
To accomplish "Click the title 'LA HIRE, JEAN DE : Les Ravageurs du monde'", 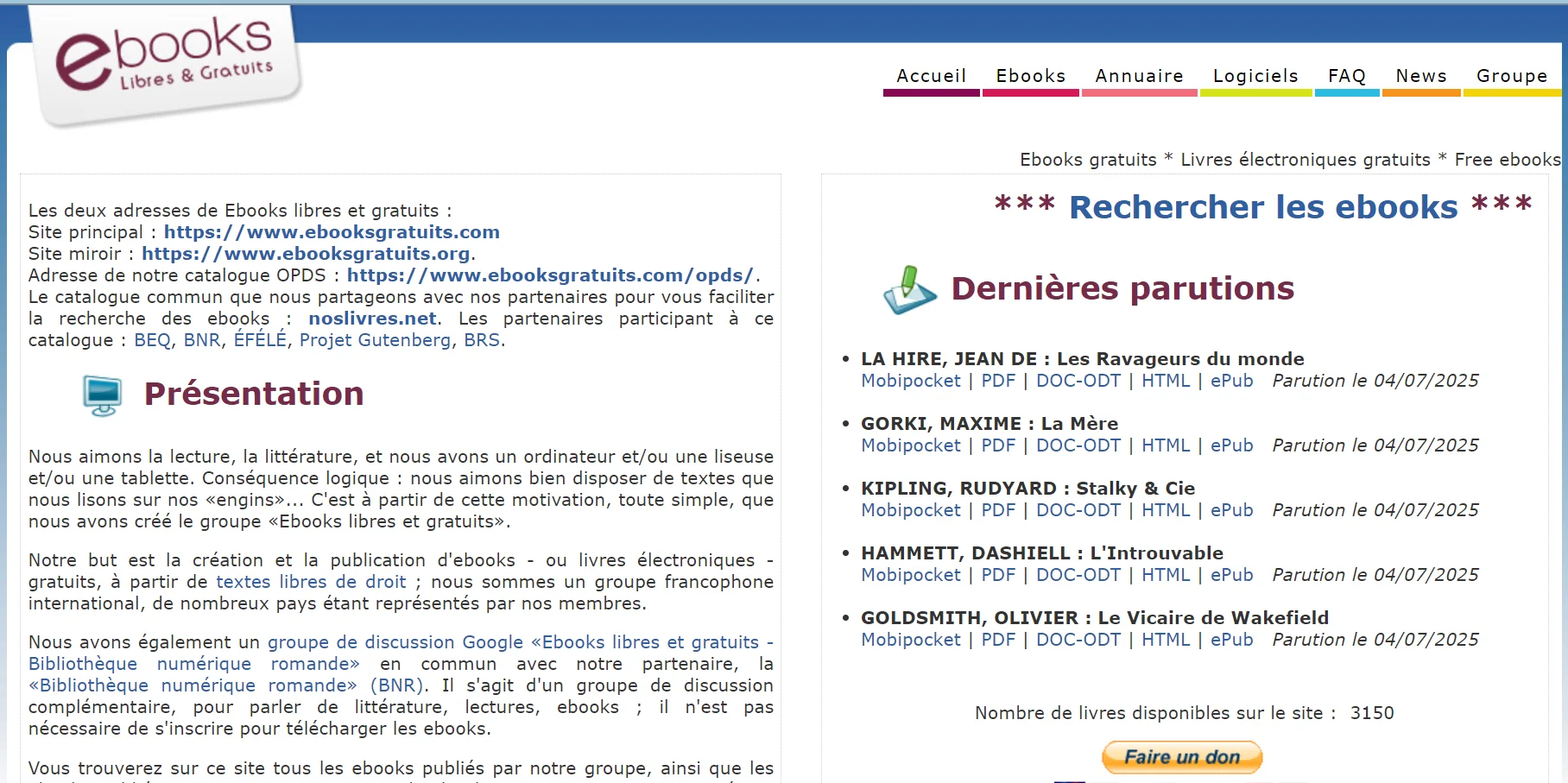I will point(1083,359).
